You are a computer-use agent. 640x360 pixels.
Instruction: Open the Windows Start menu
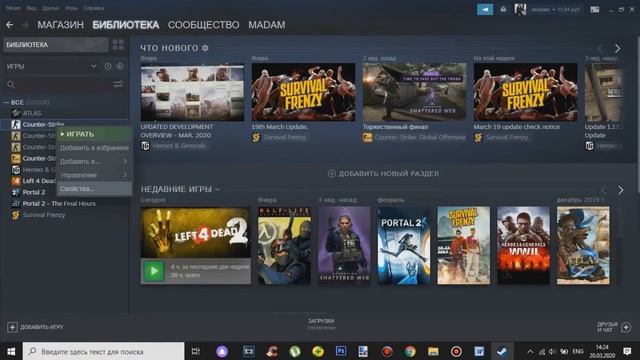click(x=11, y=351)
